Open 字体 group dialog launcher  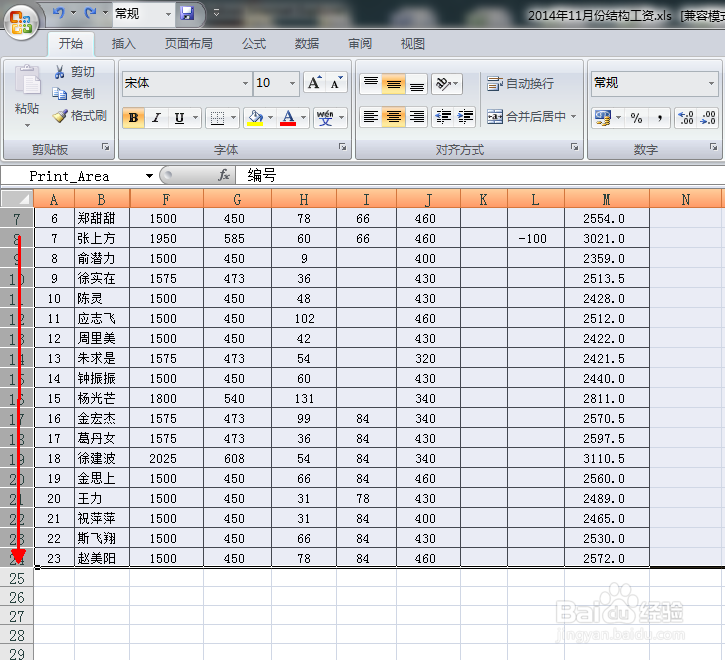[x=343, y=147]
